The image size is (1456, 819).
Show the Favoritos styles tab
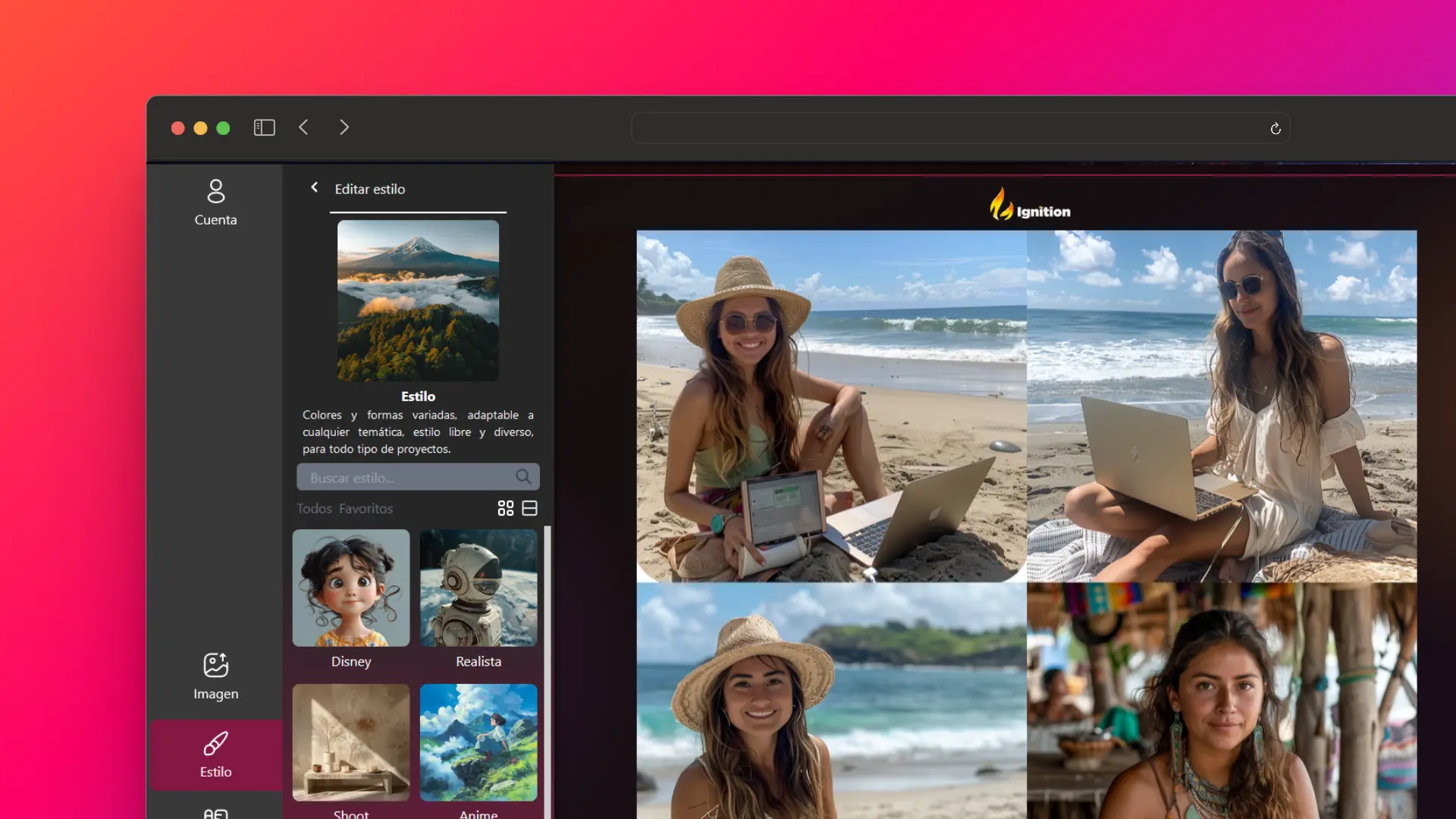(x=366, y=508)
